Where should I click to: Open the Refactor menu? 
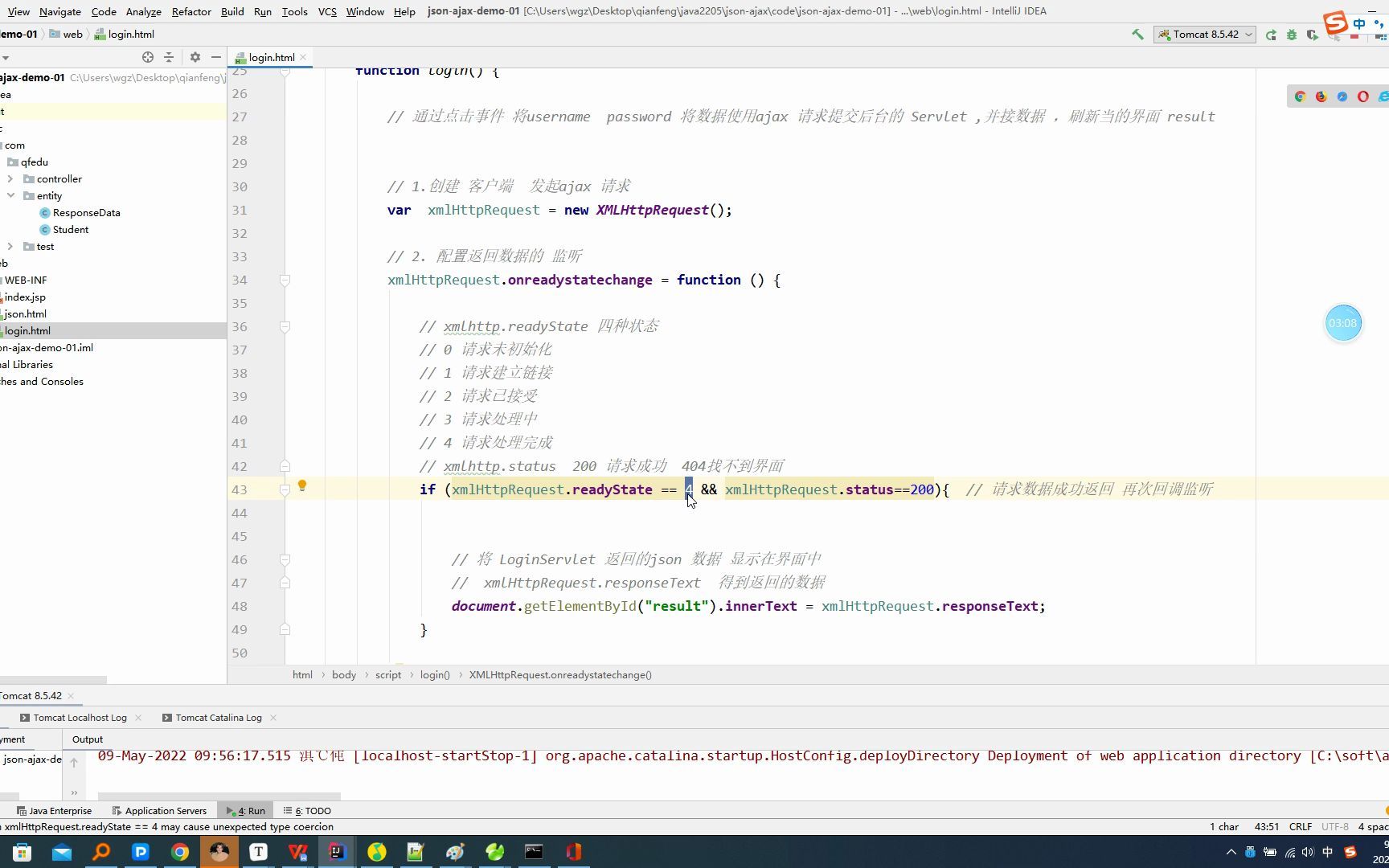click(x=191, y=11)
